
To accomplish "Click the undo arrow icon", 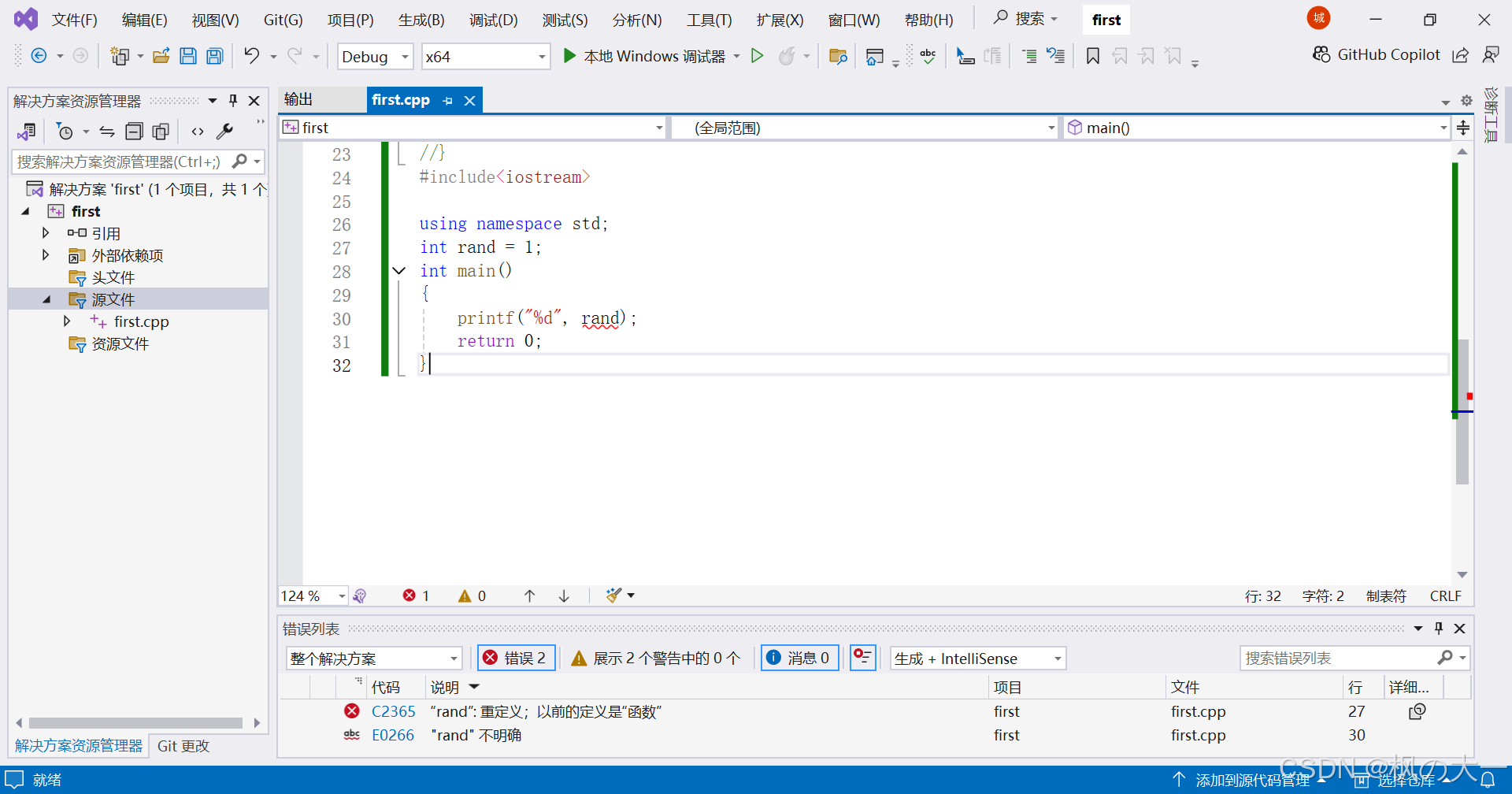I will pos(251,55).
